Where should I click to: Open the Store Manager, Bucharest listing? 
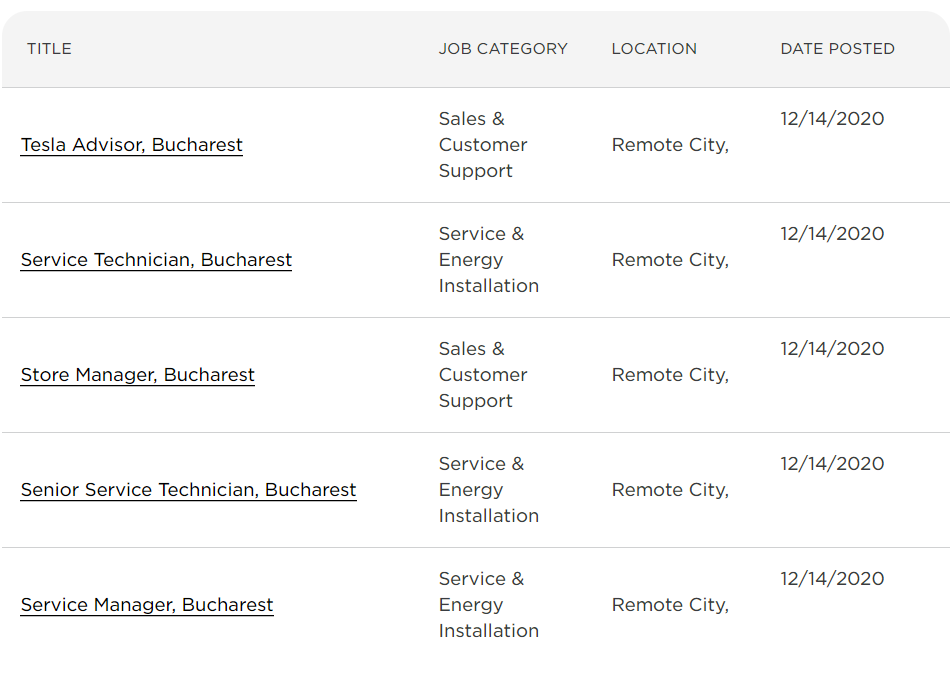click(x=138, y=375)
